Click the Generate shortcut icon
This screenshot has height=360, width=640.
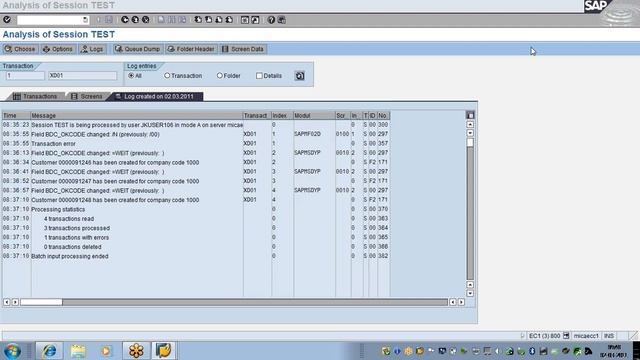[x=255, y=20]
